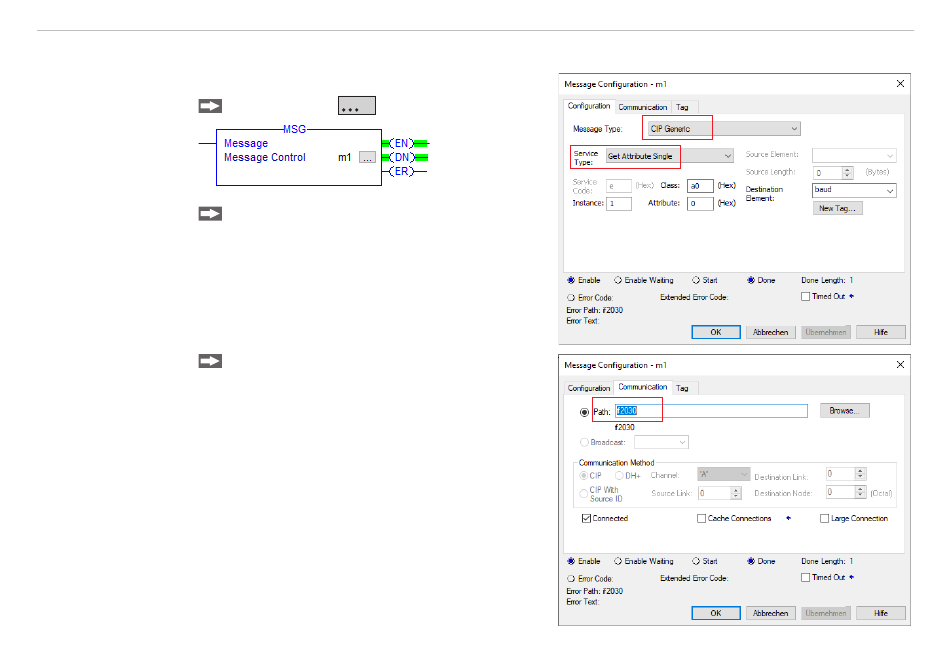Viewport: 950px width, 665px height.
Task: Select the Path radio button
Action: click(x=585, y=412)
